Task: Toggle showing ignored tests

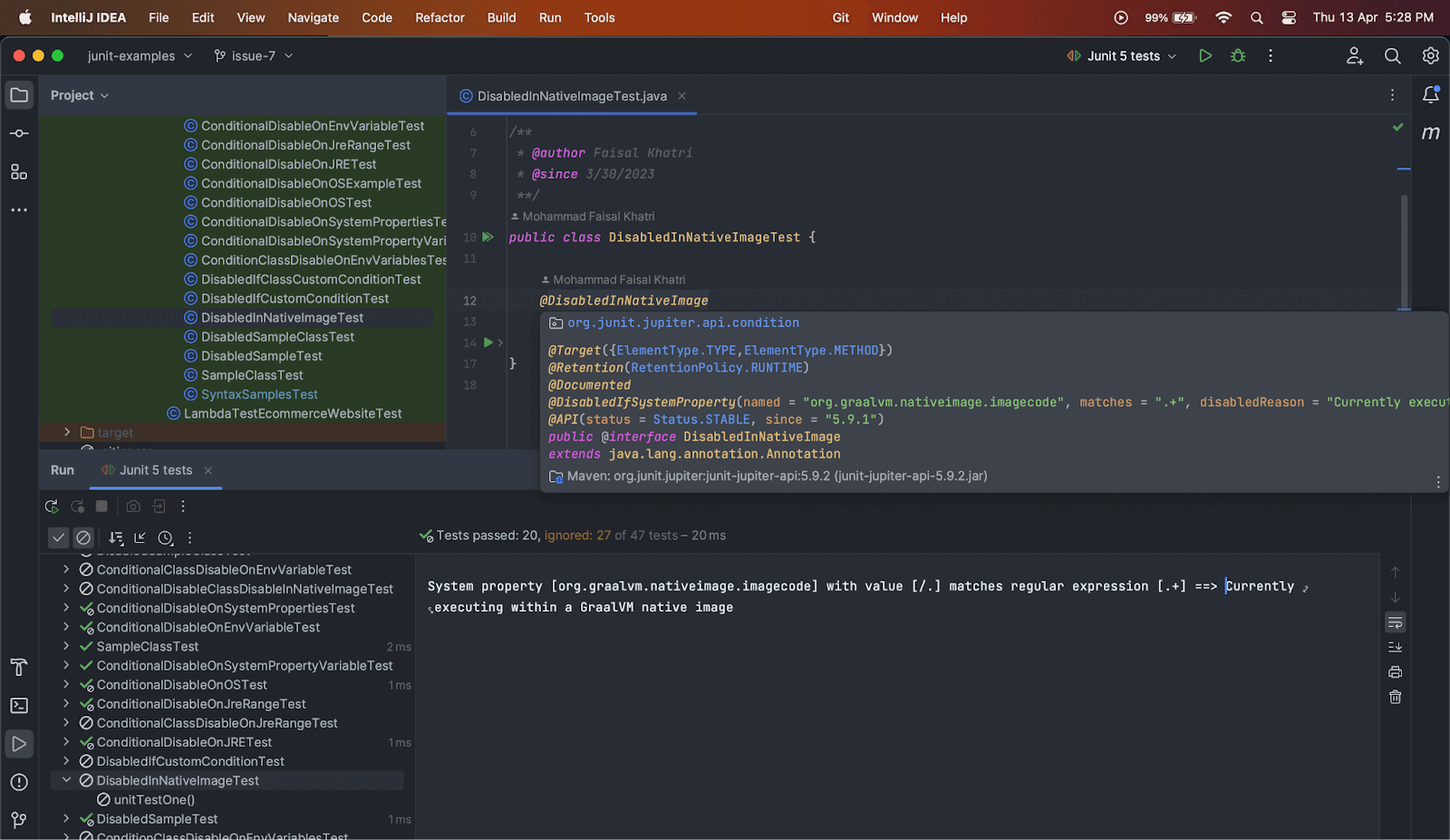Action: pos(83,537)
